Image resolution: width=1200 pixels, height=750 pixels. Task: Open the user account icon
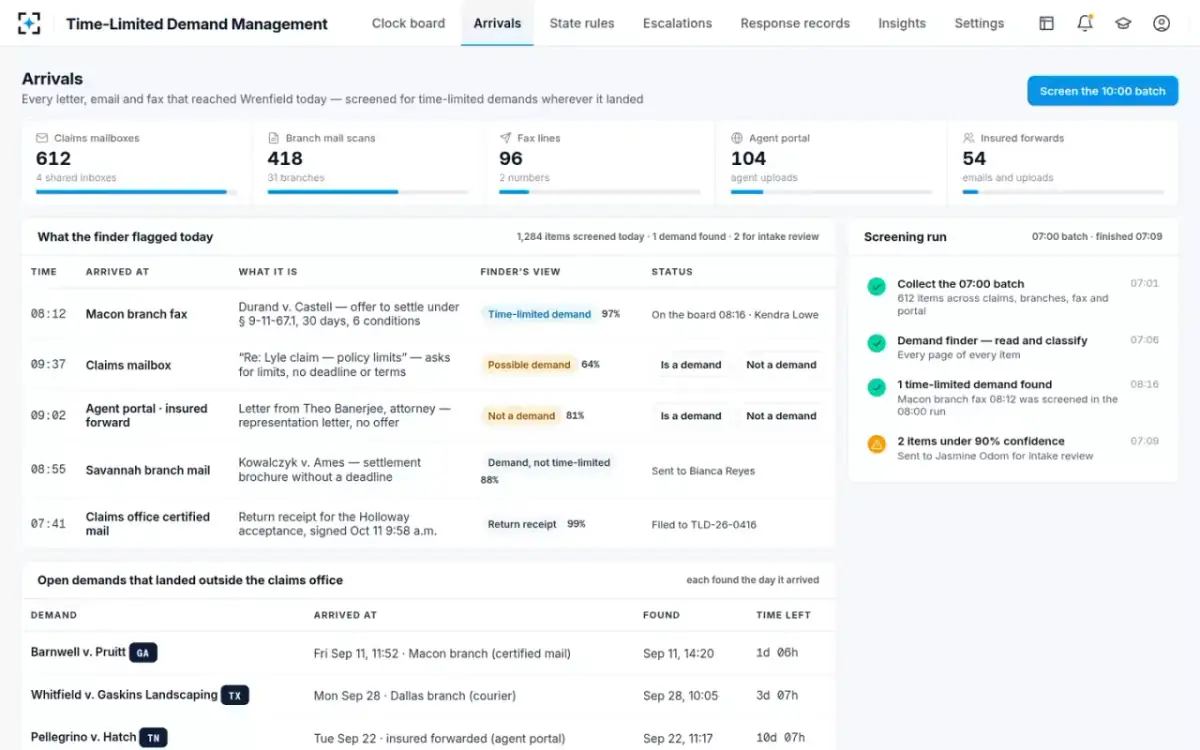tap(1161, 23)
